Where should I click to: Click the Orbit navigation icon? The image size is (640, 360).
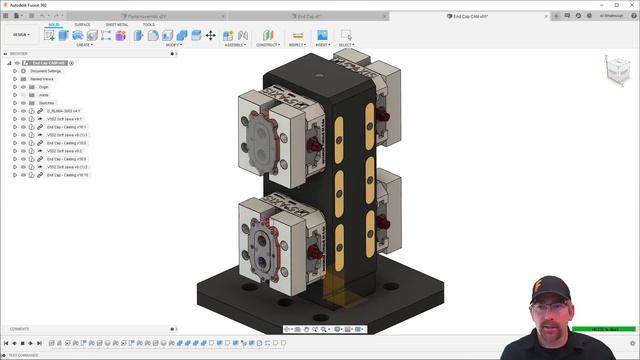click(x=287, y=329)
